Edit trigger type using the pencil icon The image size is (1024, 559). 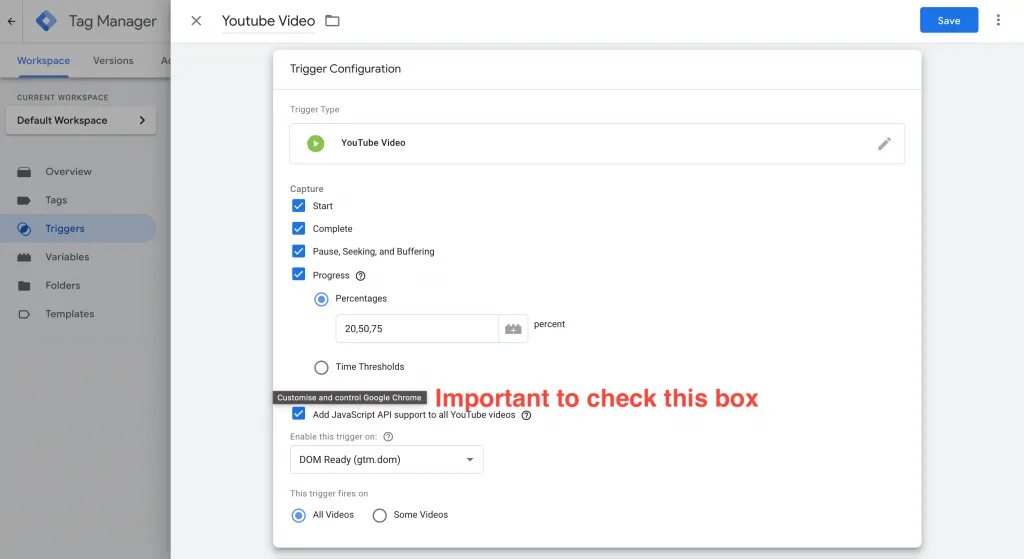884,144
